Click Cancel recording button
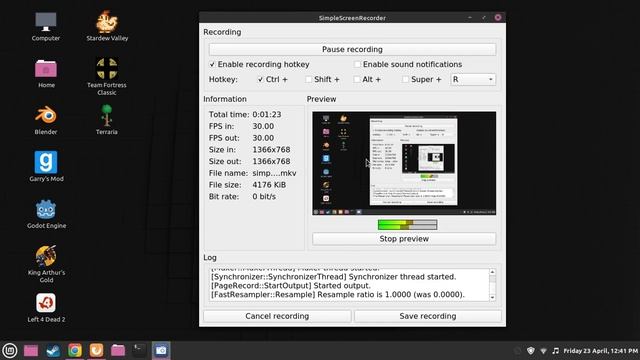This screenshot has height=360, width=640. point(277,316)
